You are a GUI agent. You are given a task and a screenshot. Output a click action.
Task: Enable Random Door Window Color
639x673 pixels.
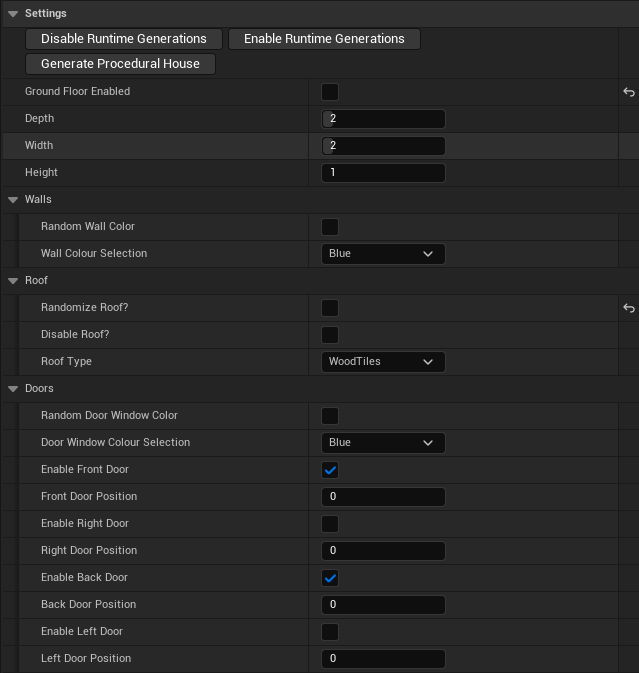330,416
